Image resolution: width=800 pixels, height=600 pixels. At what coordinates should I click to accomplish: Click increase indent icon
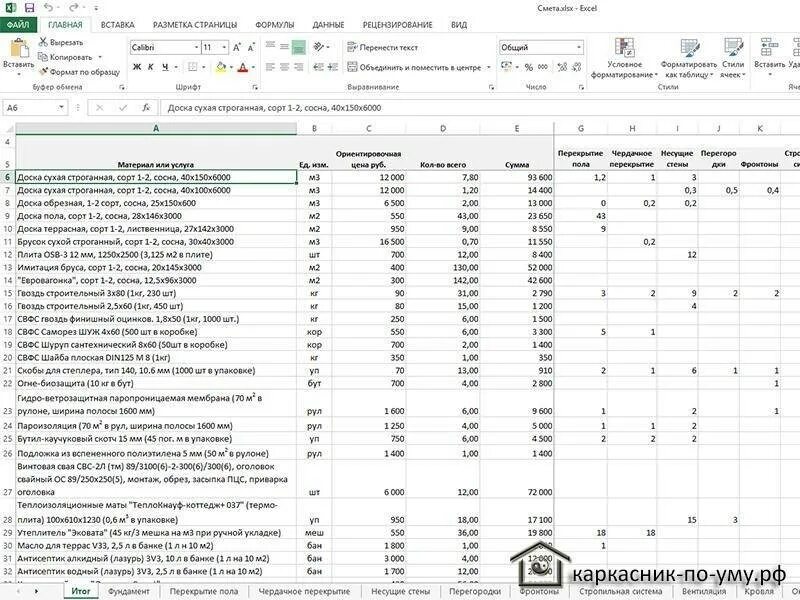tap(333, 67)
